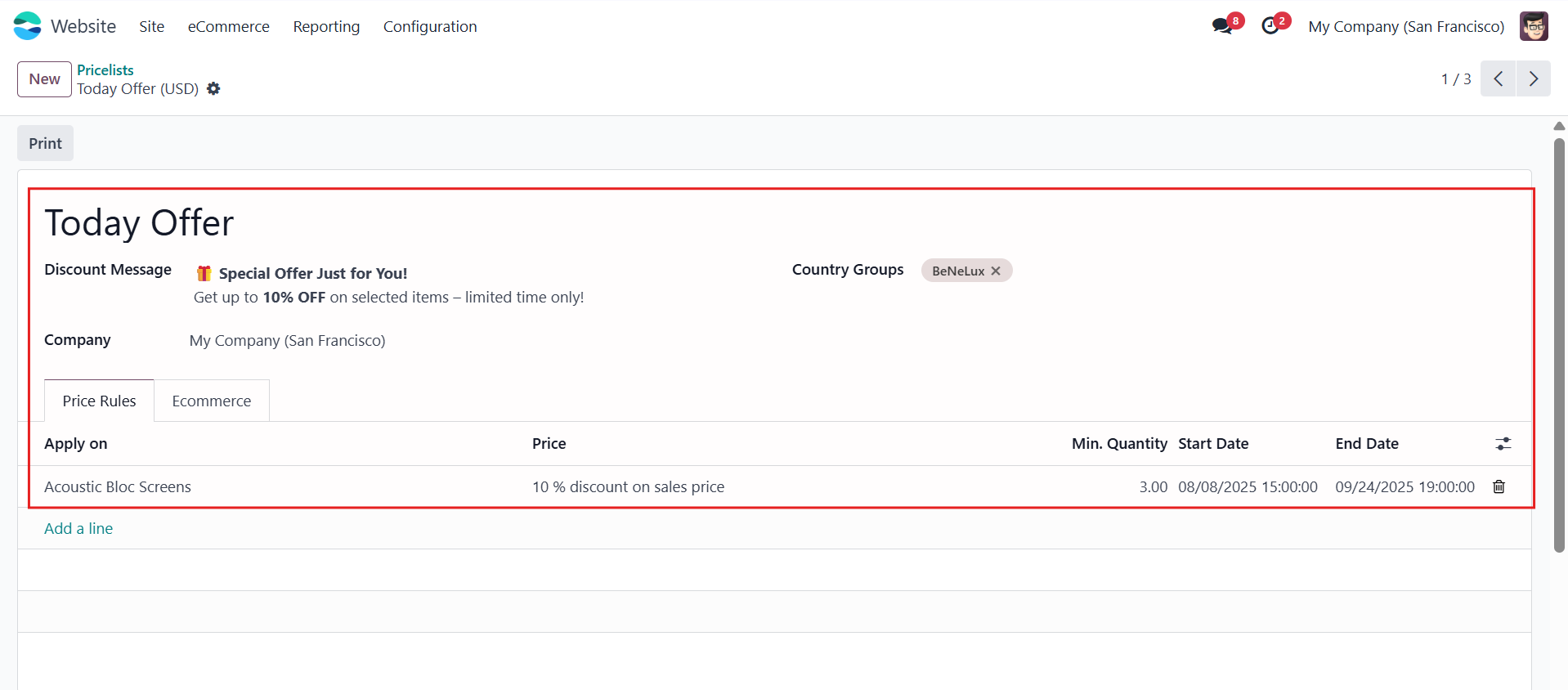Image resolution: width=1568 pixels, height=690 pixels.
Task: Click the Add a line link
Action: coord(78,528)
